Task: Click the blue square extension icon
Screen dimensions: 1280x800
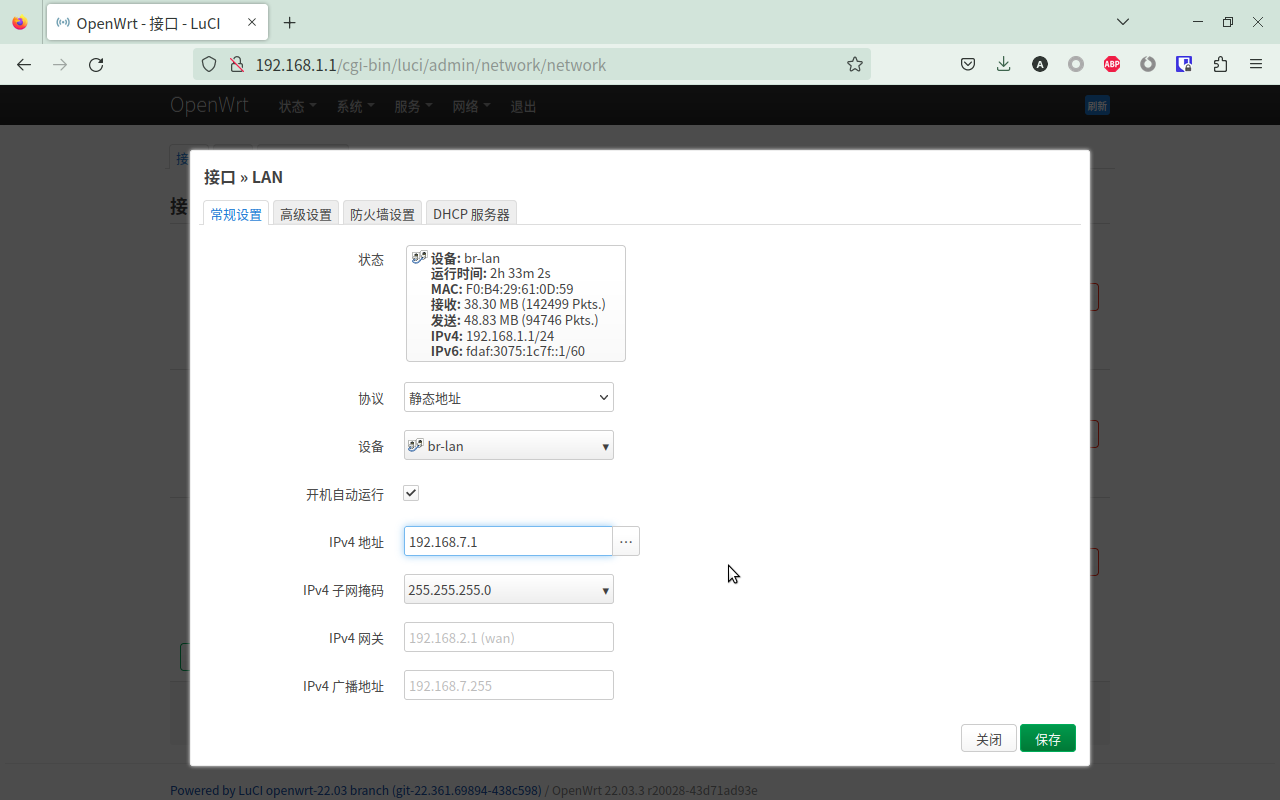Action: point(1184,64)
